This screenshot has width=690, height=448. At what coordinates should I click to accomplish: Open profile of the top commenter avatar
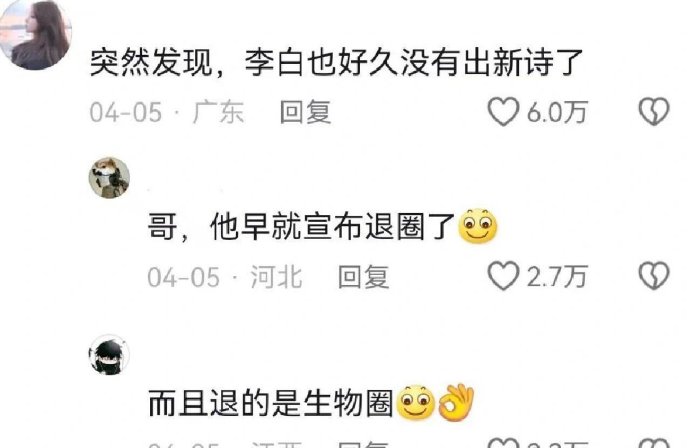tap(35, 35)
